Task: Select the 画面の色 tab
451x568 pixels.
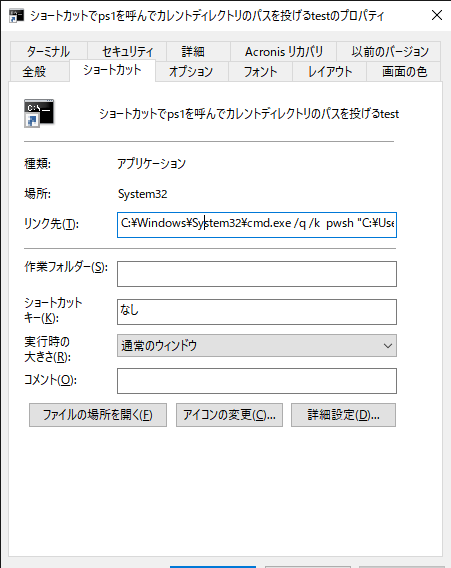Action: 404,71
